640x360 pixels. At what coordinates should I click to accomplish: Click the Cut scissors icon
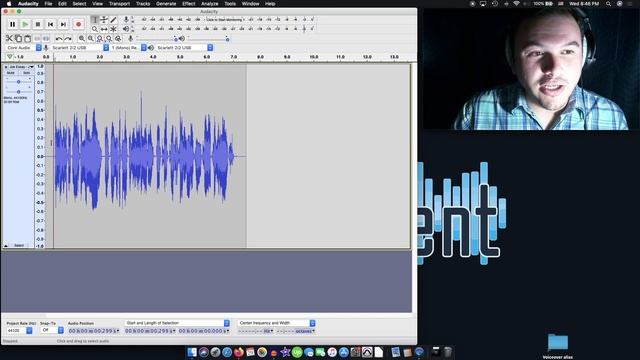coord(9,38)
